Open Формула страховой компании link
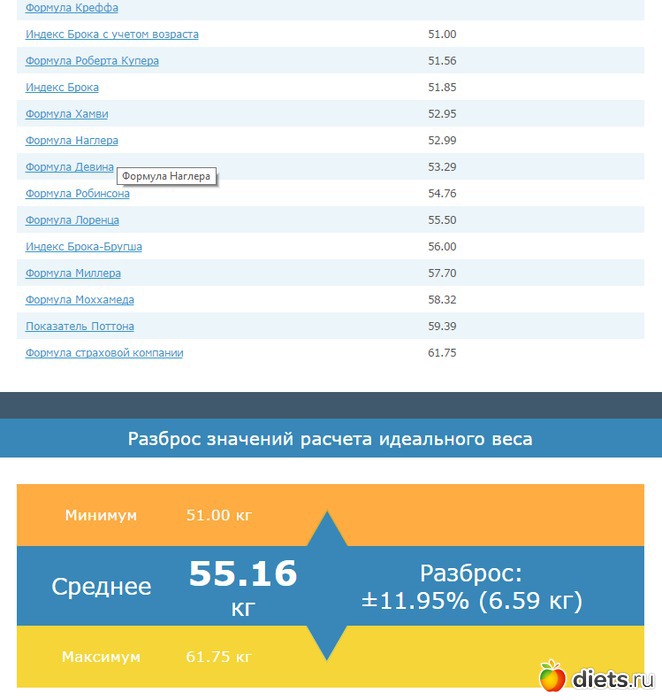The image size is (662, 700). pyautogui.click(x=104, y=353)
